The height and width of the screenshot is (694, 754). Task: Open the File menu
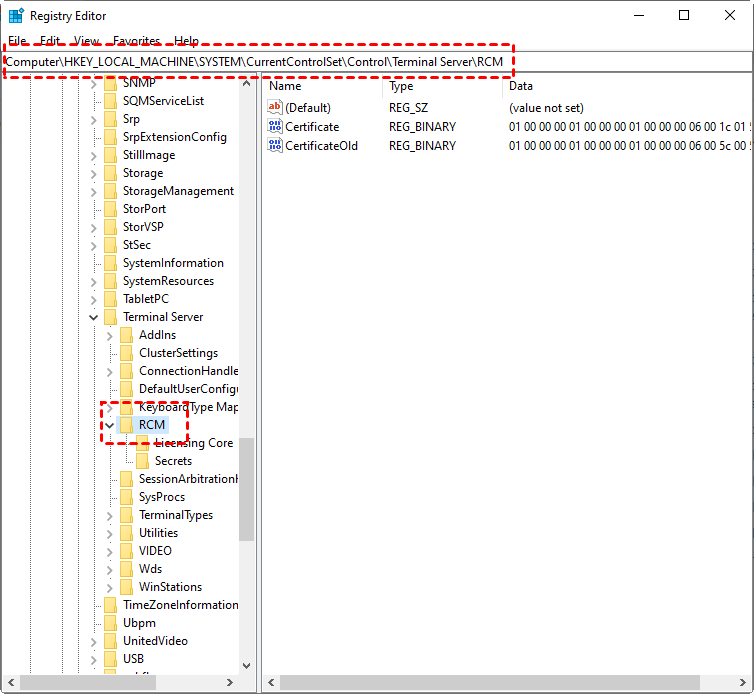[17, 40]
